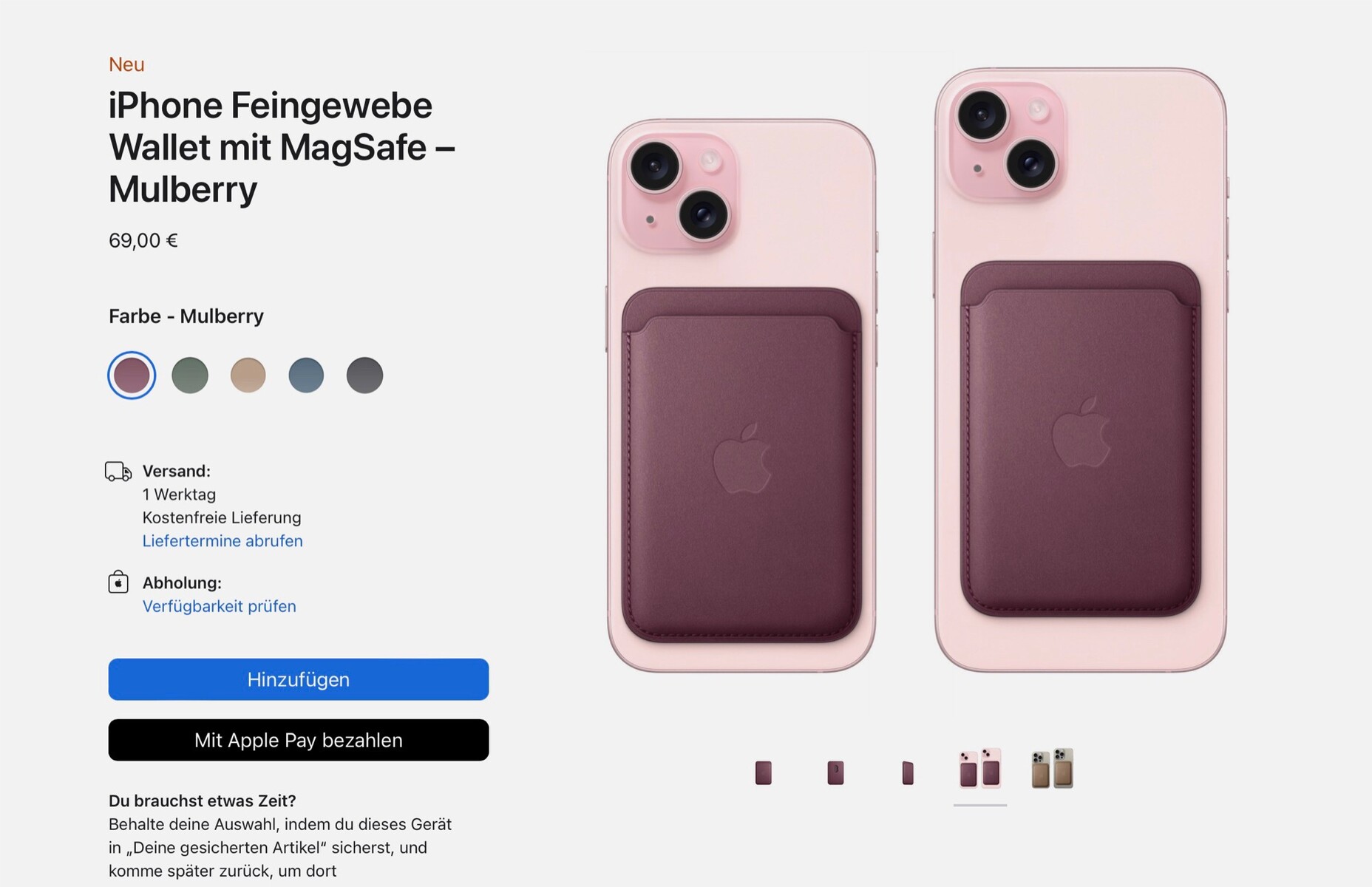
Task: Click the Apple Store pickup bag icon
Action: pyautogui.click(x=118, y=582)
